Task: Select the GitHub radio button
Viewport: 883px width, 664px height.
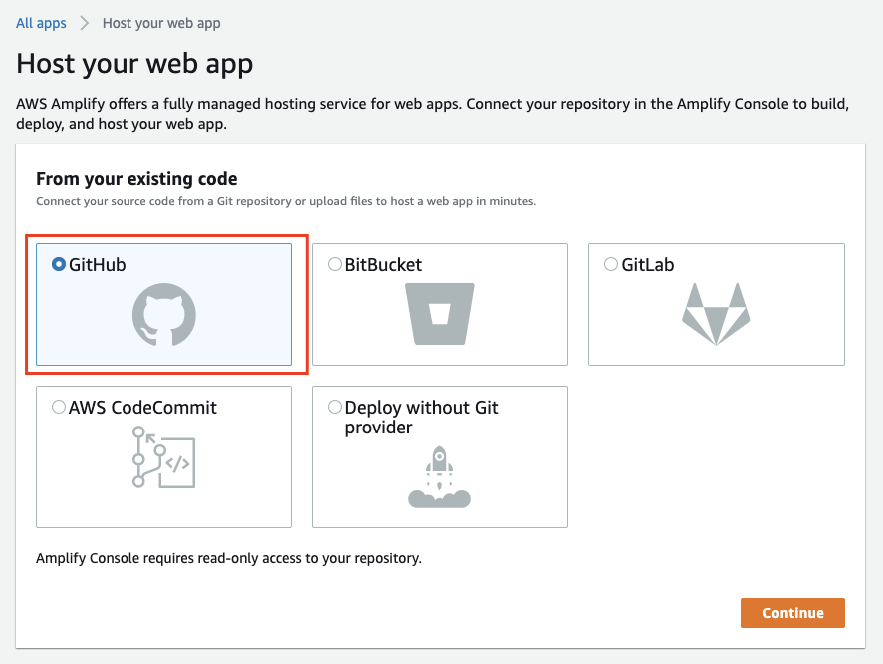Action: click(x=59, y=264)
